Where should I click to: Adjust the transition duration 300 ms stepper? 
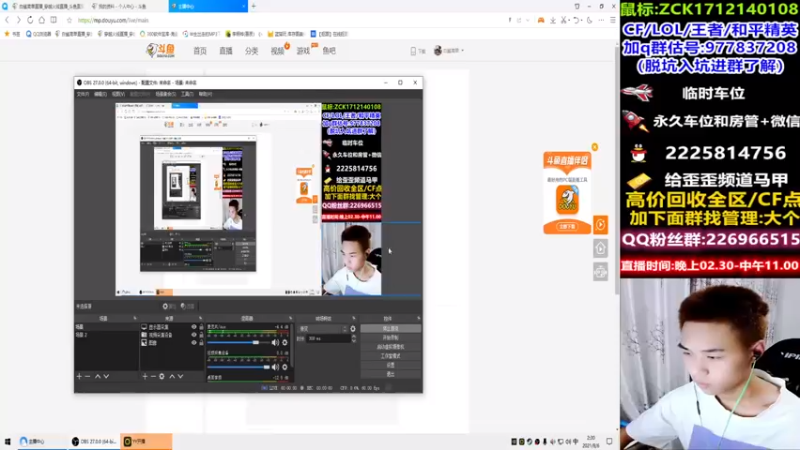click(x=354, y=338)
